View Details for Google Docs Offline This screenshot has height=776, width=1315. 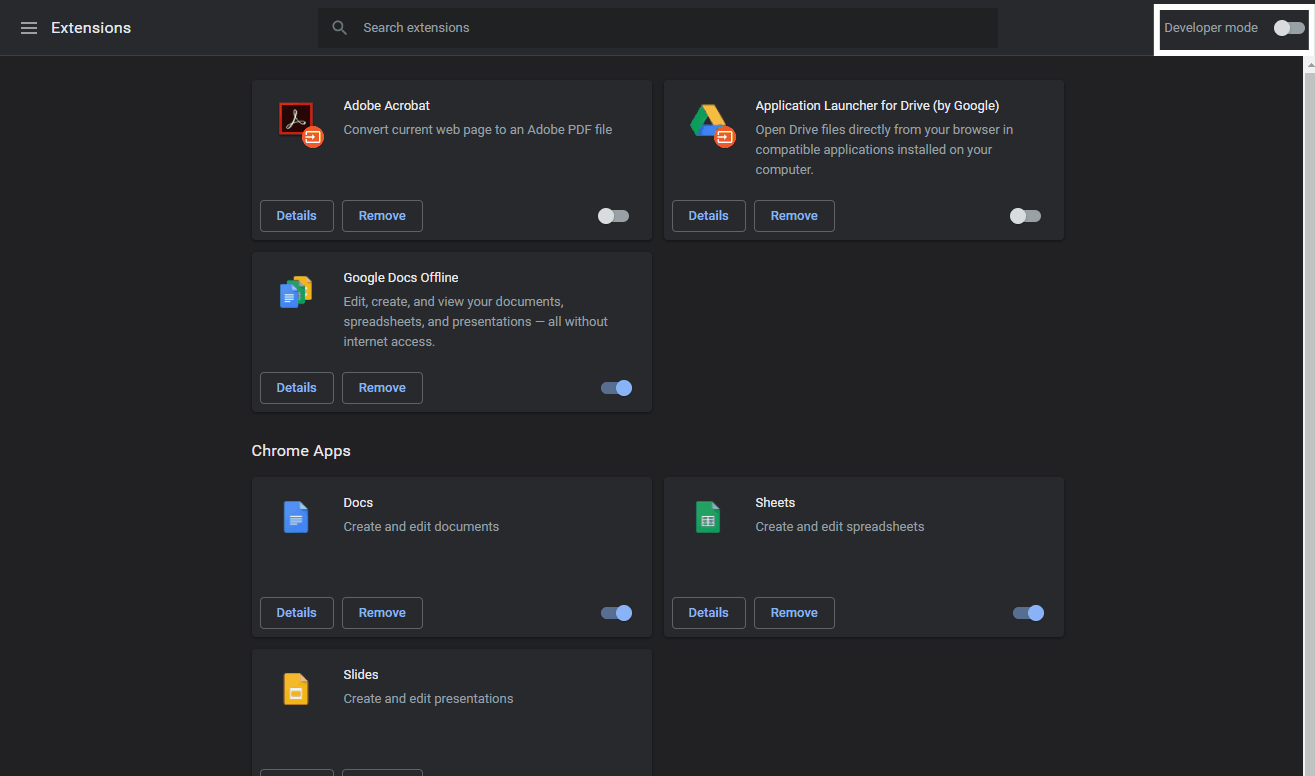click(x=296, y=388)
